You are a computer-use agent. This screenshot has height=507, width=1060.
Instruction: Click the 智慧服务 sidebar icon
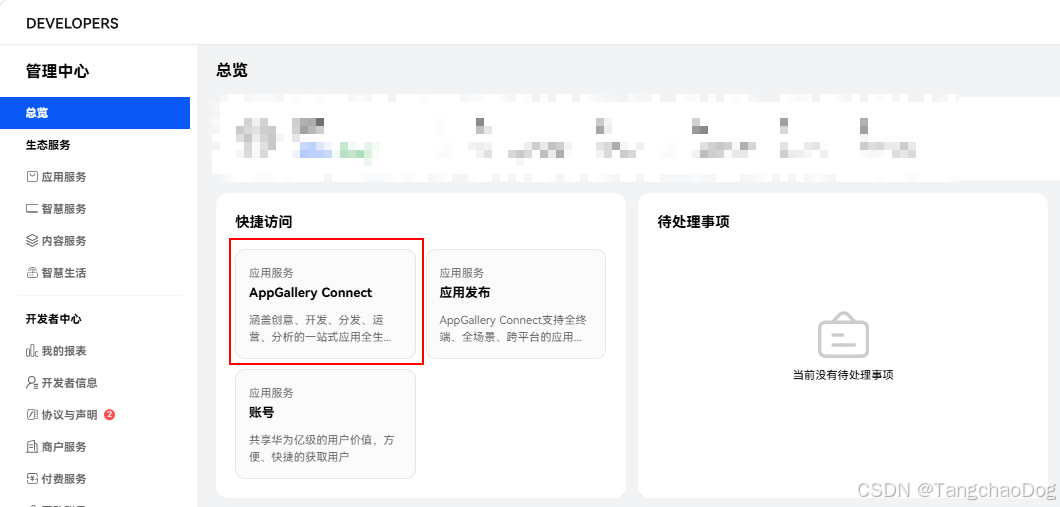click(32, 209)
